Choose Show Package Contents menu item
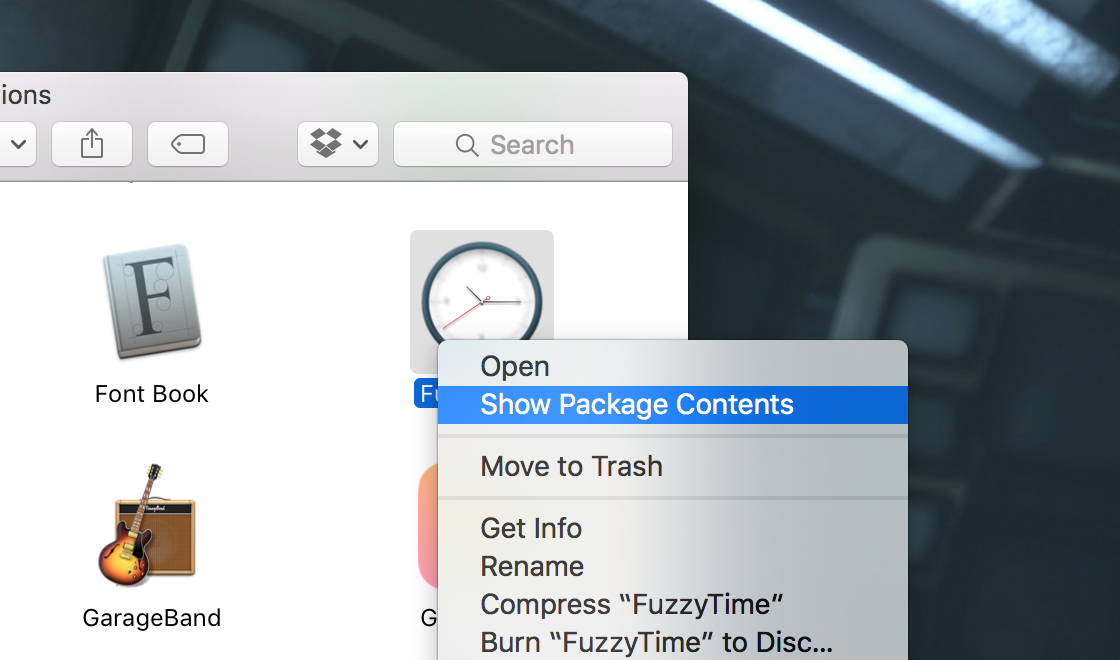1120x660 pixels. click(x=637, y=405)
